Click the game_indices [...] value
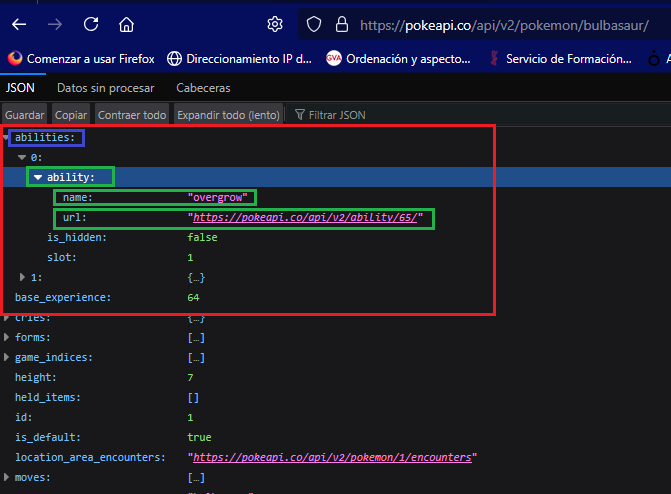The width and height of the screenshot is (671, 494). 196,357
